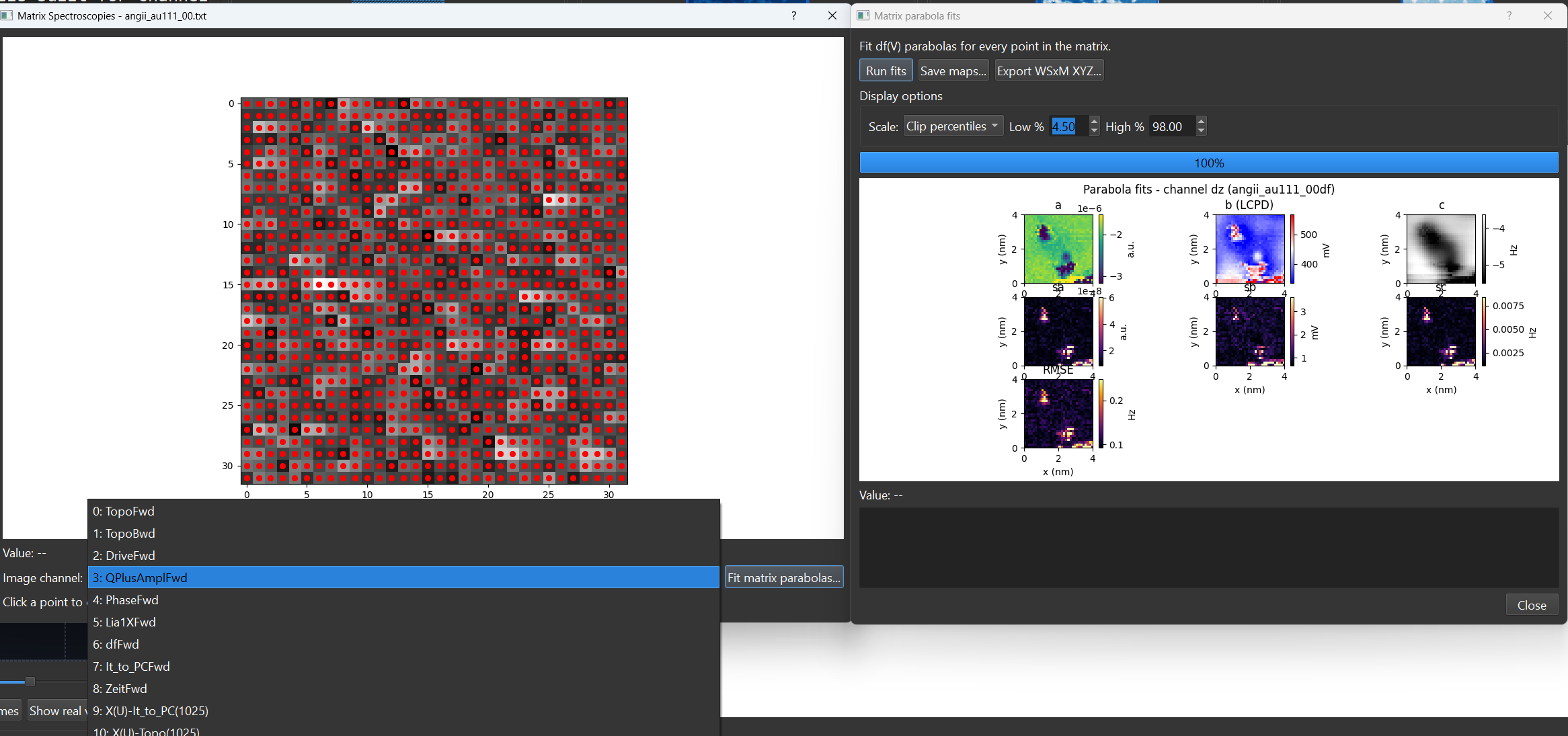Viewport: 1568px width, 736px height.
Task: Click the down arrow to decrease High %
Action: [1202, 130]
